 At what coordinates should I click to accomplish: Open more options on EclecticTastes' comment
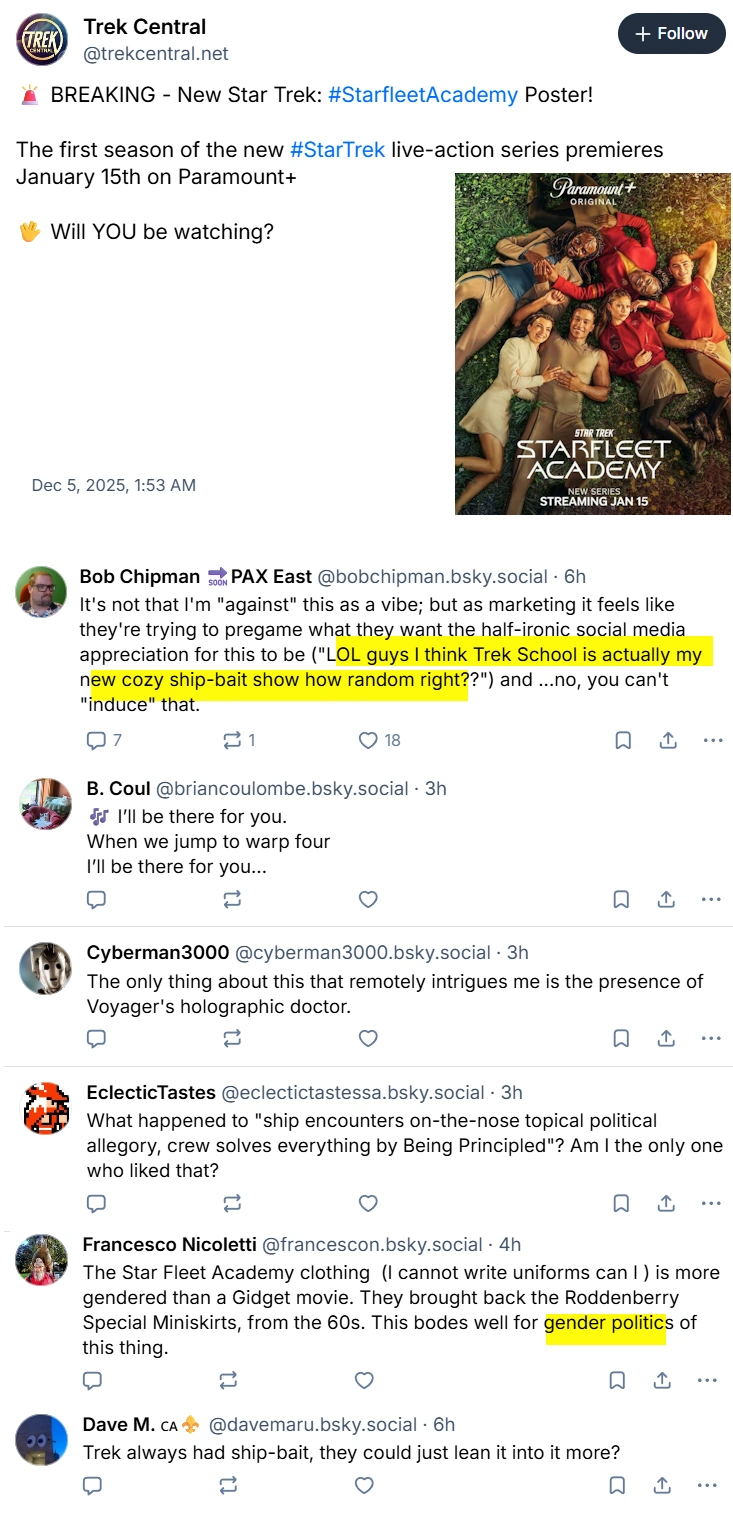pyautogui.click(x=712, y=1203)
